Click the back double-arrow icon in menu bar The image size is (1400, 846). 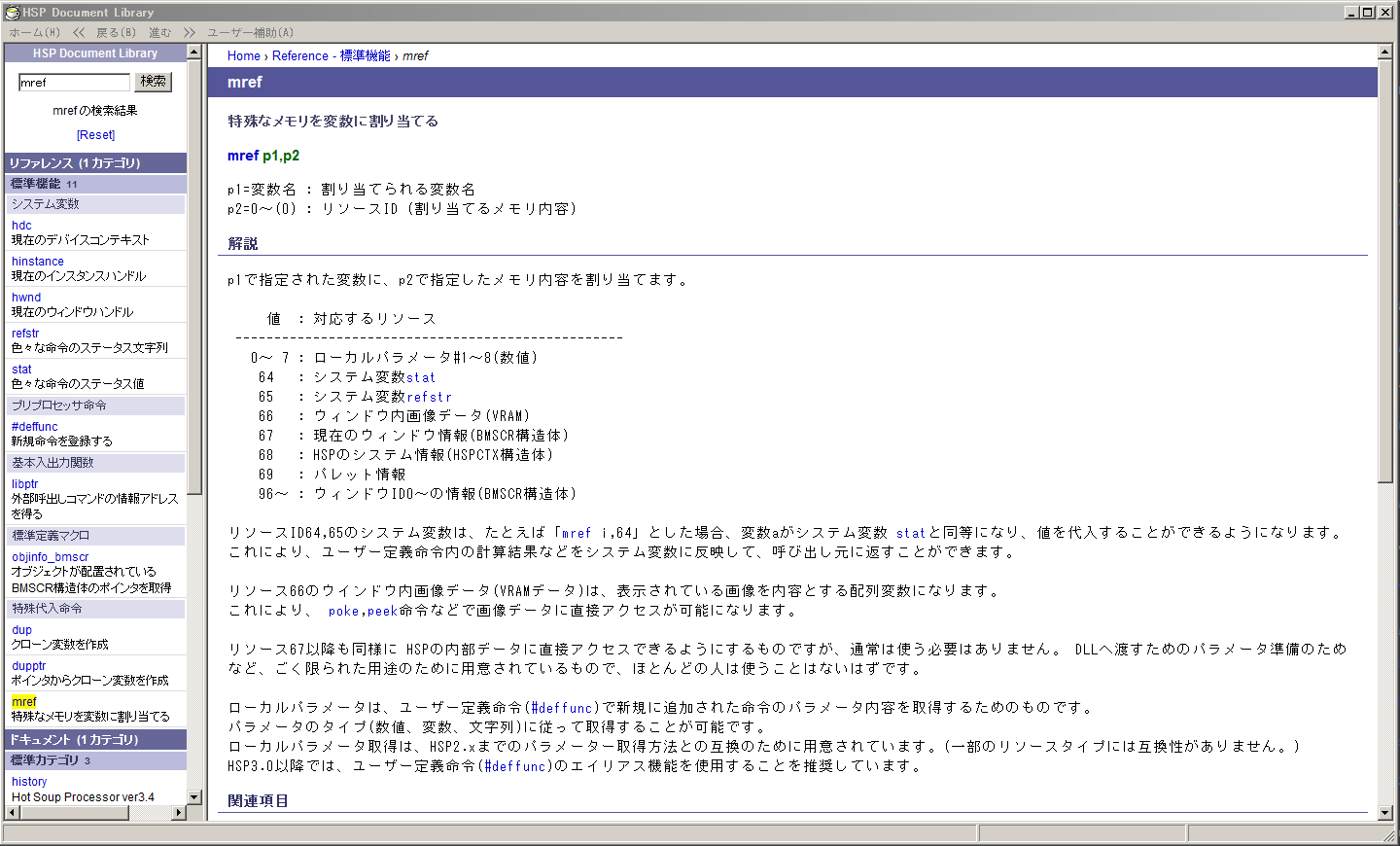[x=79, y=33]
